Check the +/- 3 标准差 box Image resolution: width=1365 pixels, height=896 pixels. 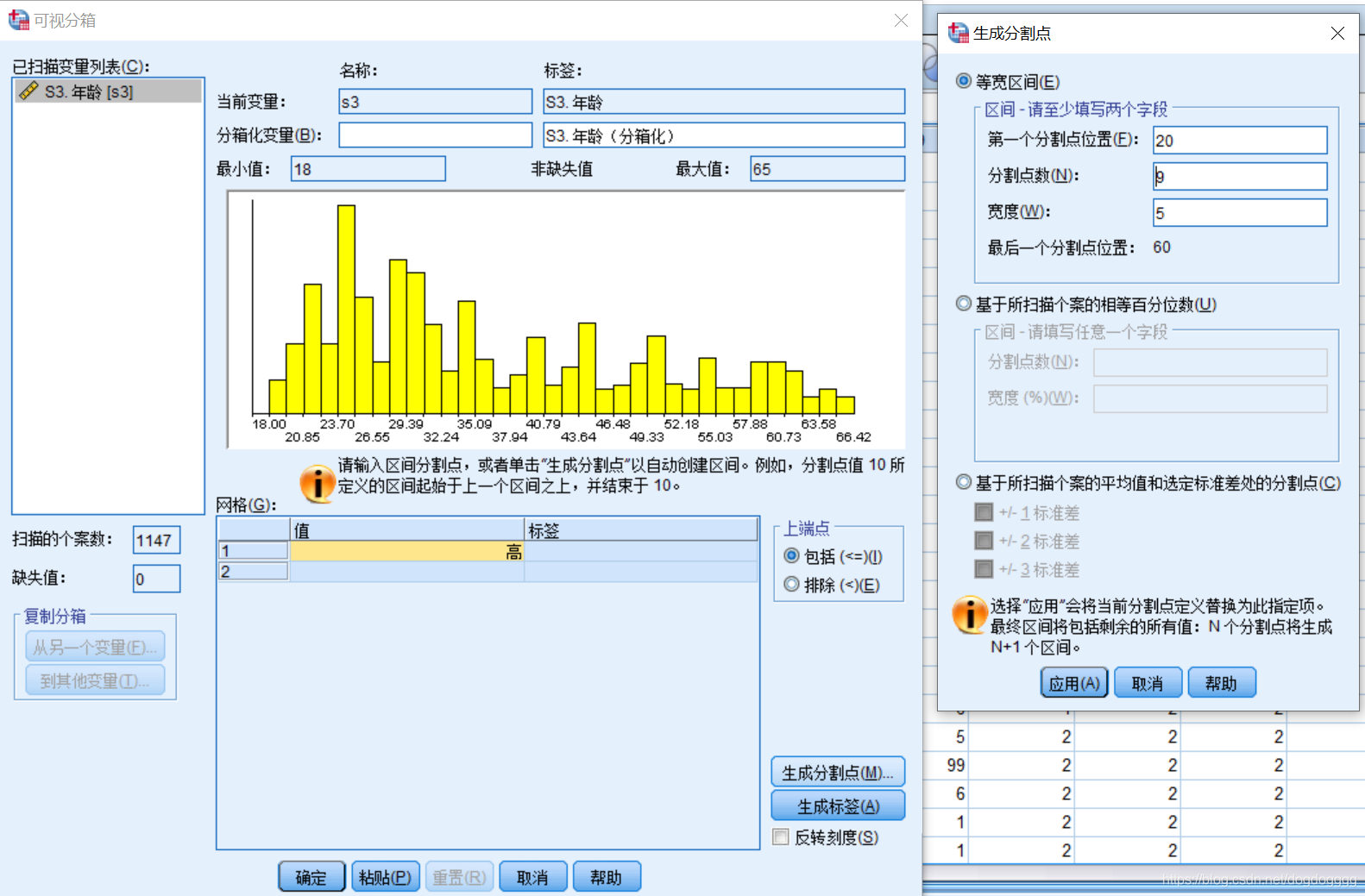pos(984,569)
